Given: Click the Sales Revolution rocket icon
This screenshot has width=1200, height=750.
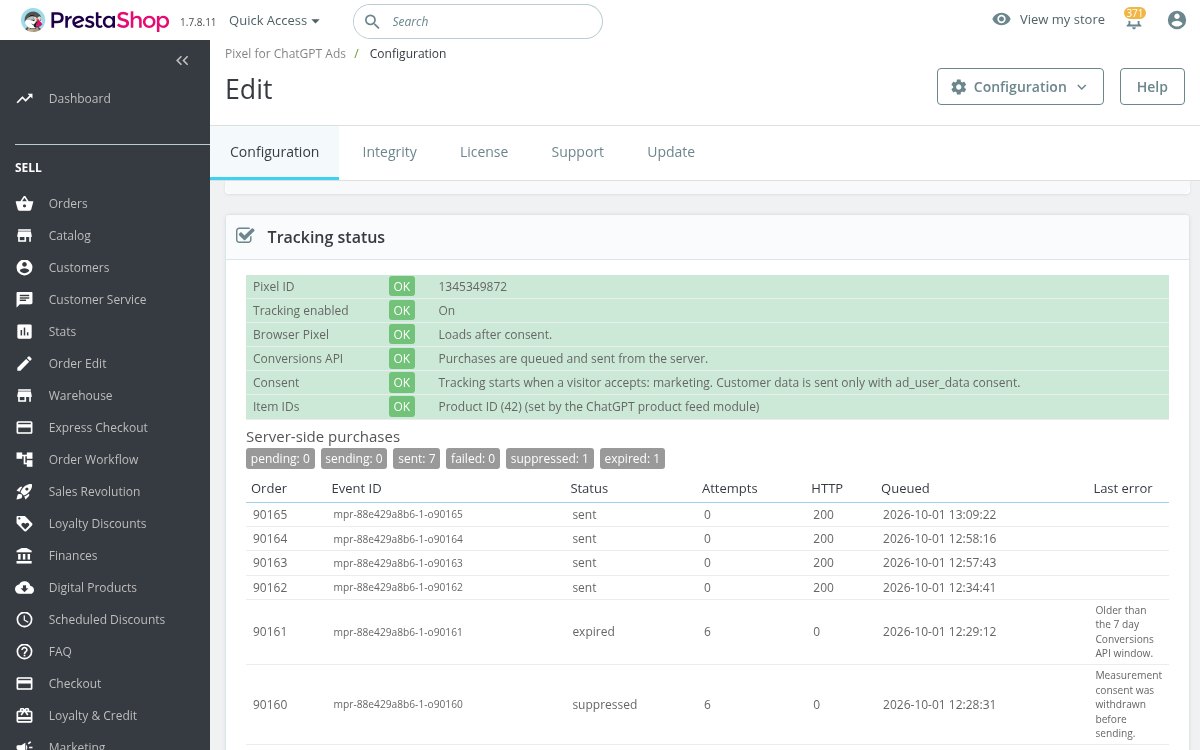Looking at the screenshot, I should 25,492.
